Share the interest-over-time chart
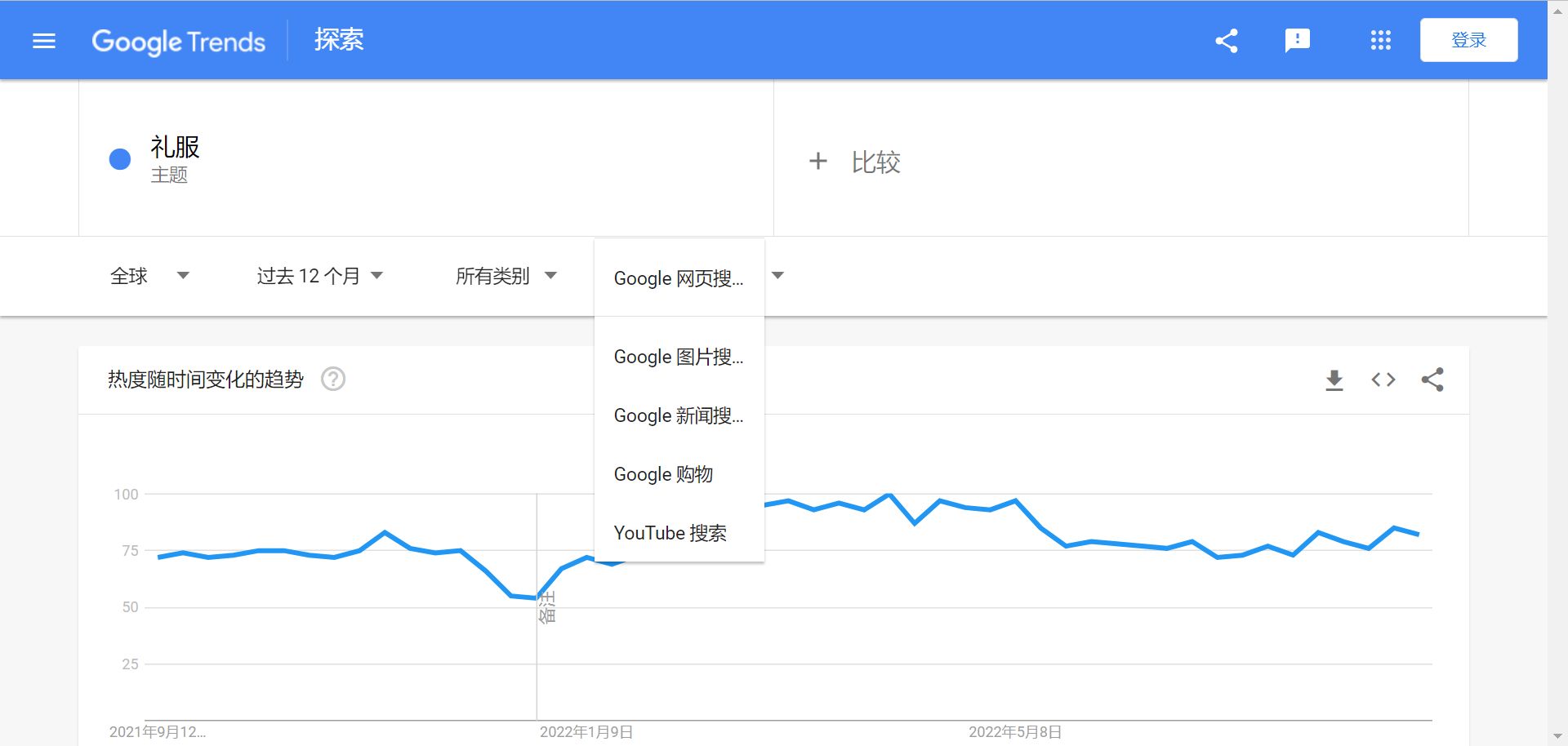Screen dimensions: 1568x746 point(1432,379)
